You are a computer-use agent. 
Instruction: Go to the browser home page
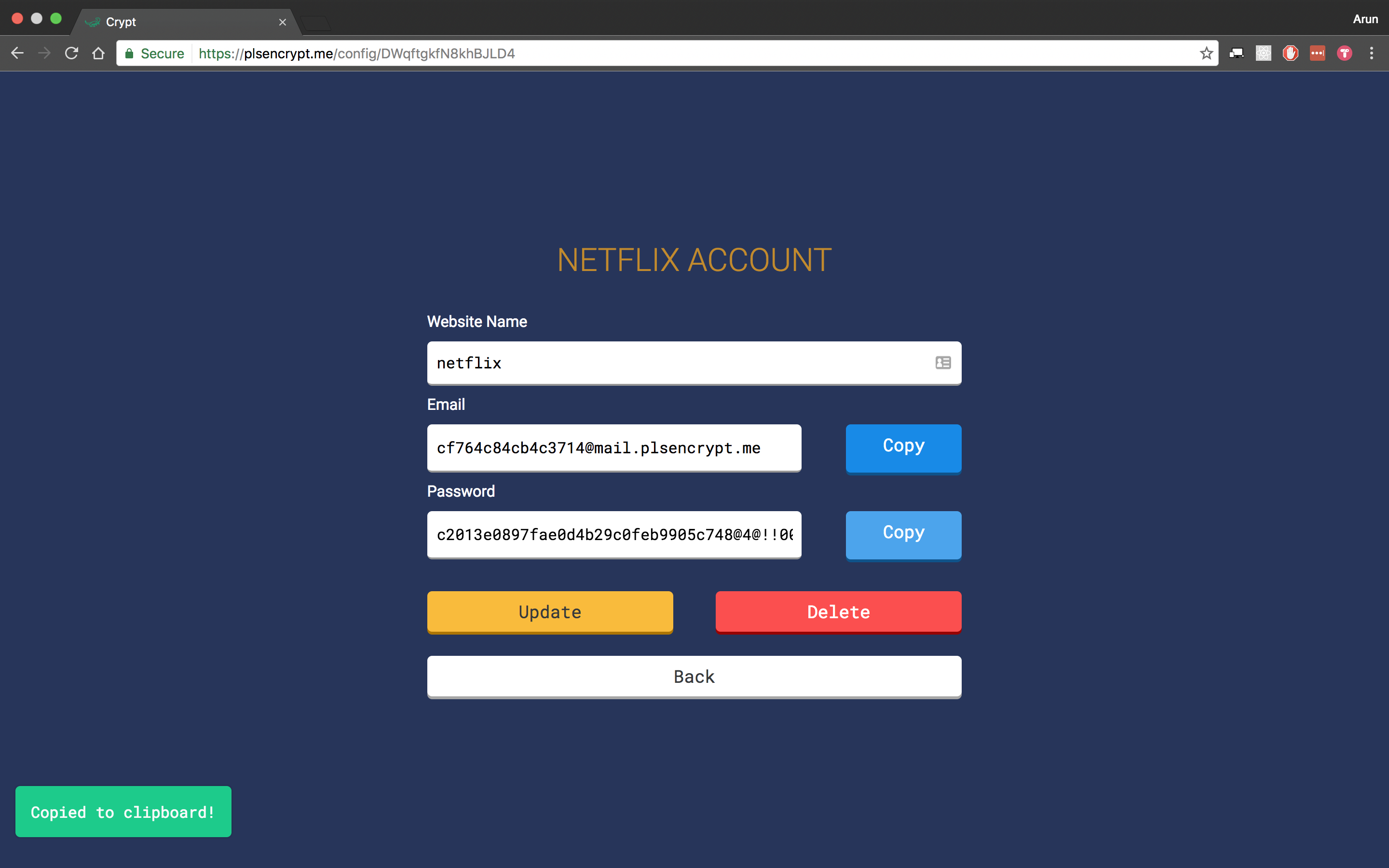pyautogui.click(x=98, y=54)
